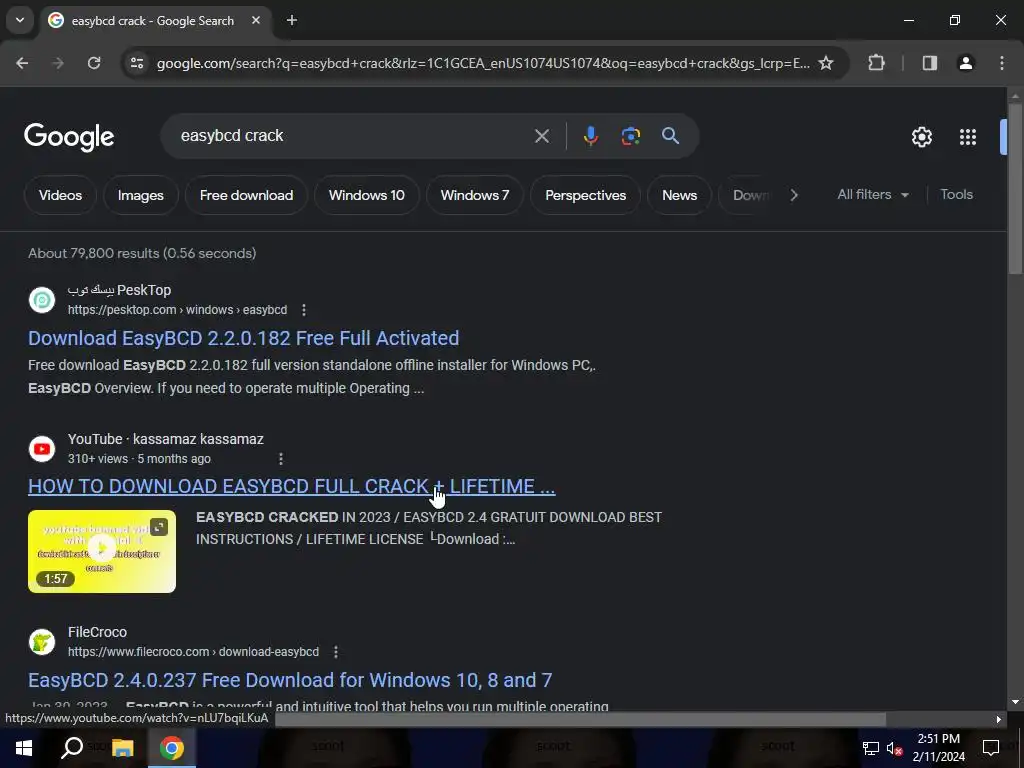The width and height of the screenshot is (1024, 768).
Task: Go back with the browser back arrow
Action: click(x=22, y=63)
